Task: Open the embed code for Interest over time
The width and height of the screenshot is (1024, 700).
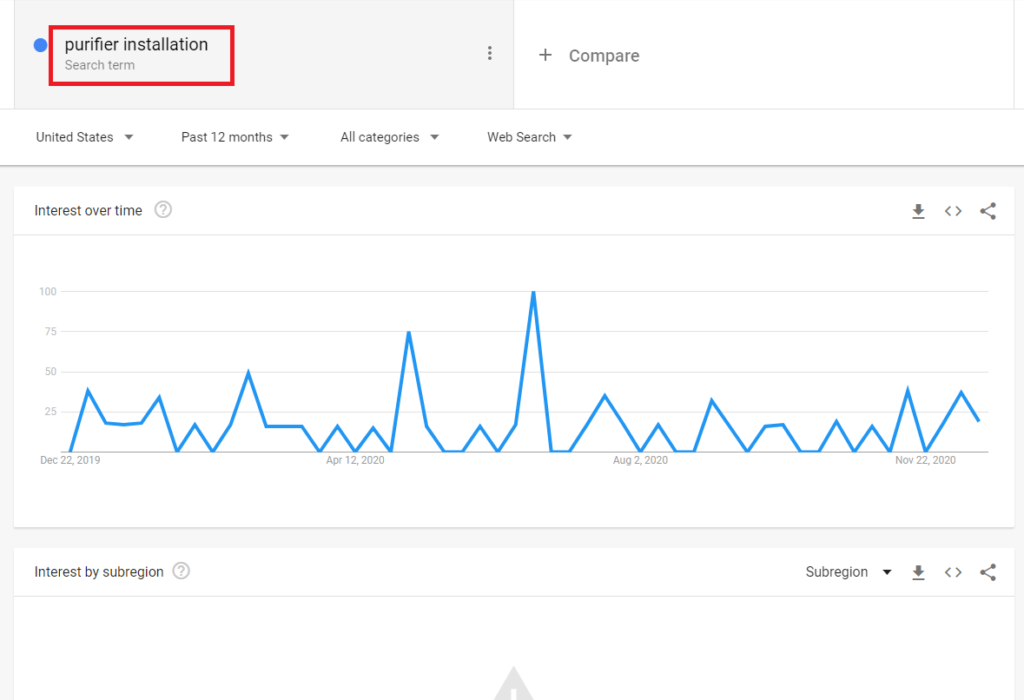Action: click(953, 211)
